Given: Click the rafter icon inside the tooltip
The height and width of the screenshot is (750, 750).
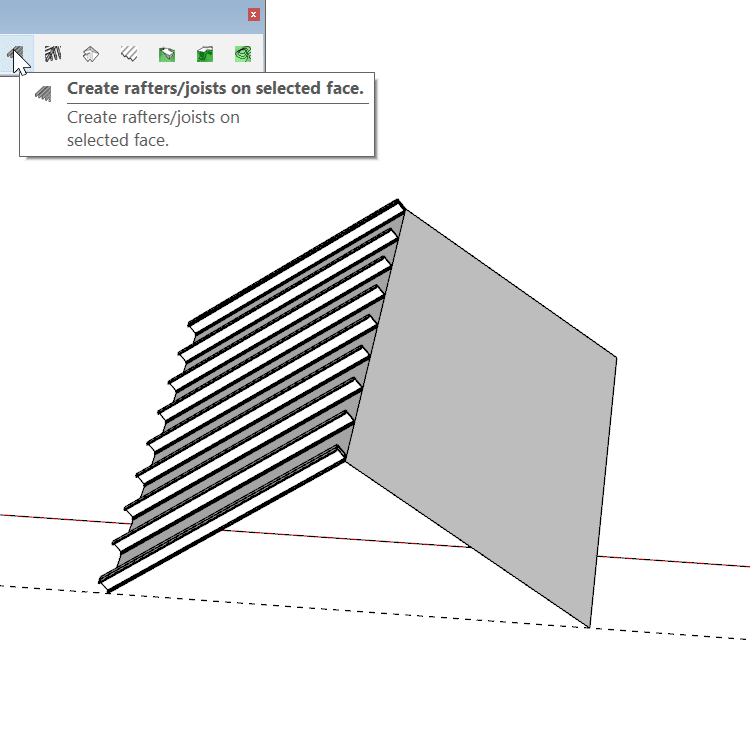Looking at the screenshot, I should 43,93.
